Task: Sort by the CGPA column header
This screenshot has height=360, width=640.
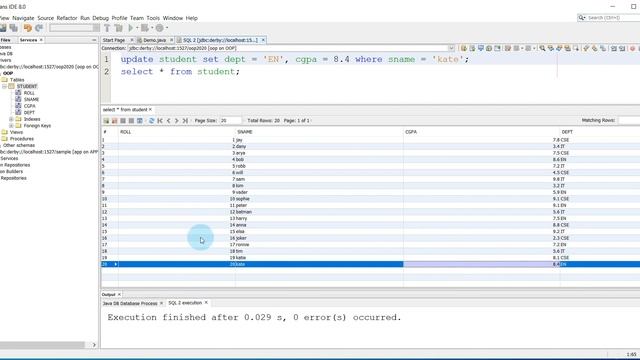Action: click(x=482, y=132)
